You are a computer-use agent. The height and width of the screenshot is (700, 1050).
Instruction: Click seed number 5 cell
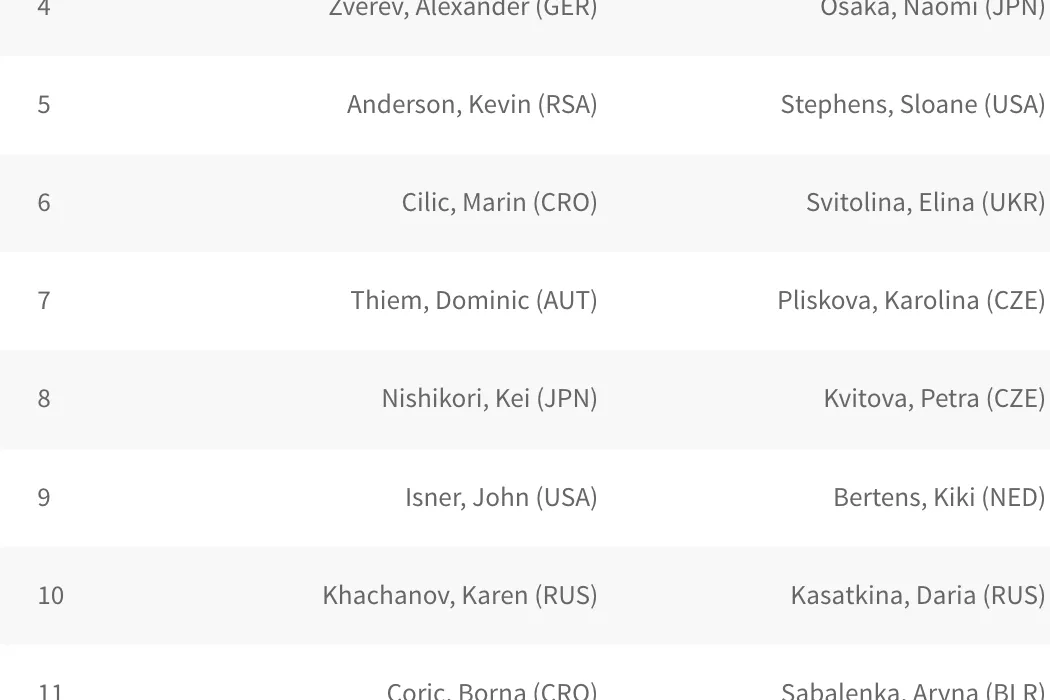point(44,105)
